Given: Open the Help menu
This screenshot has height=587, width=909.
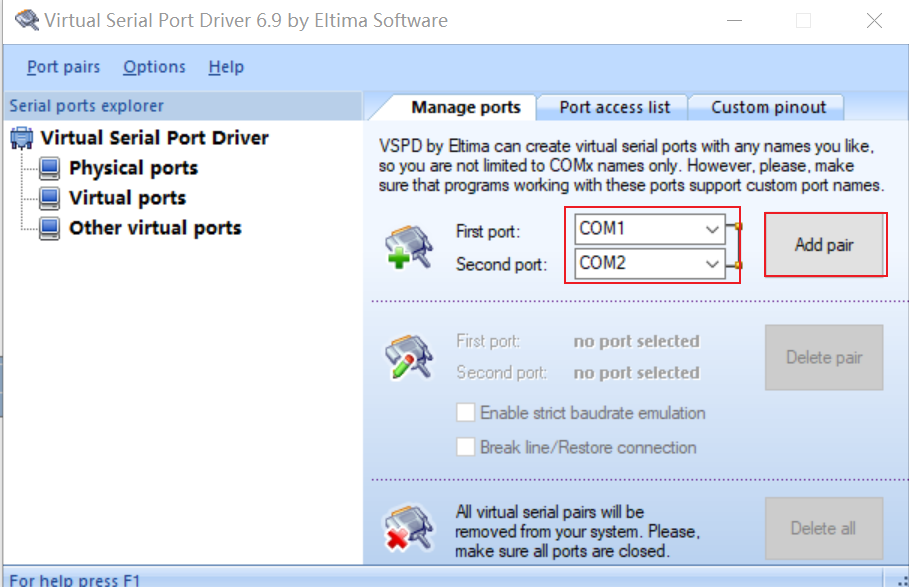Looking at the screenshot, I should [226, 67].
